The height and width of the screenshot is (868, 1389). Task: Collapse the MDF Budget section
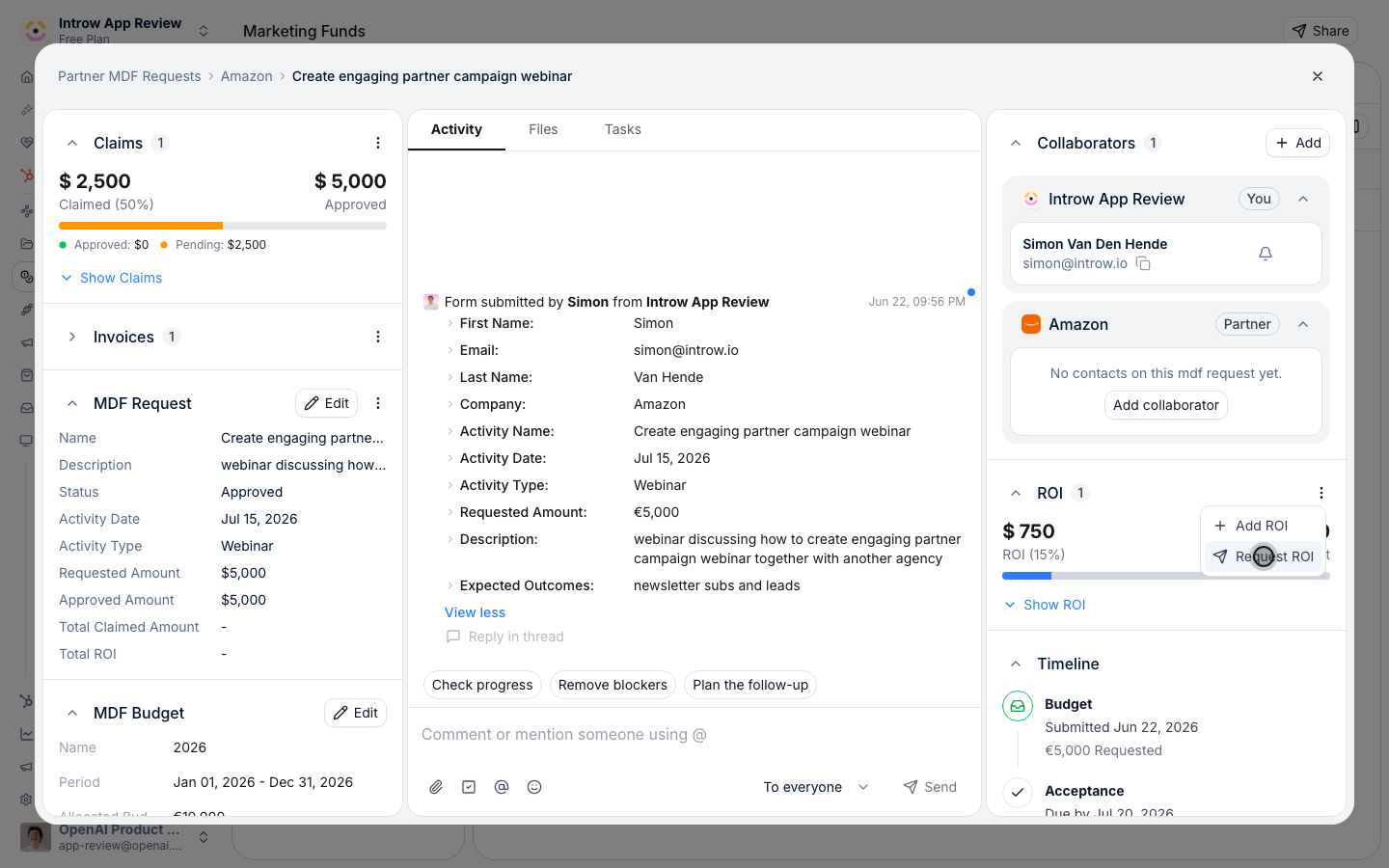pyautogui.click(x=72, y=713)
